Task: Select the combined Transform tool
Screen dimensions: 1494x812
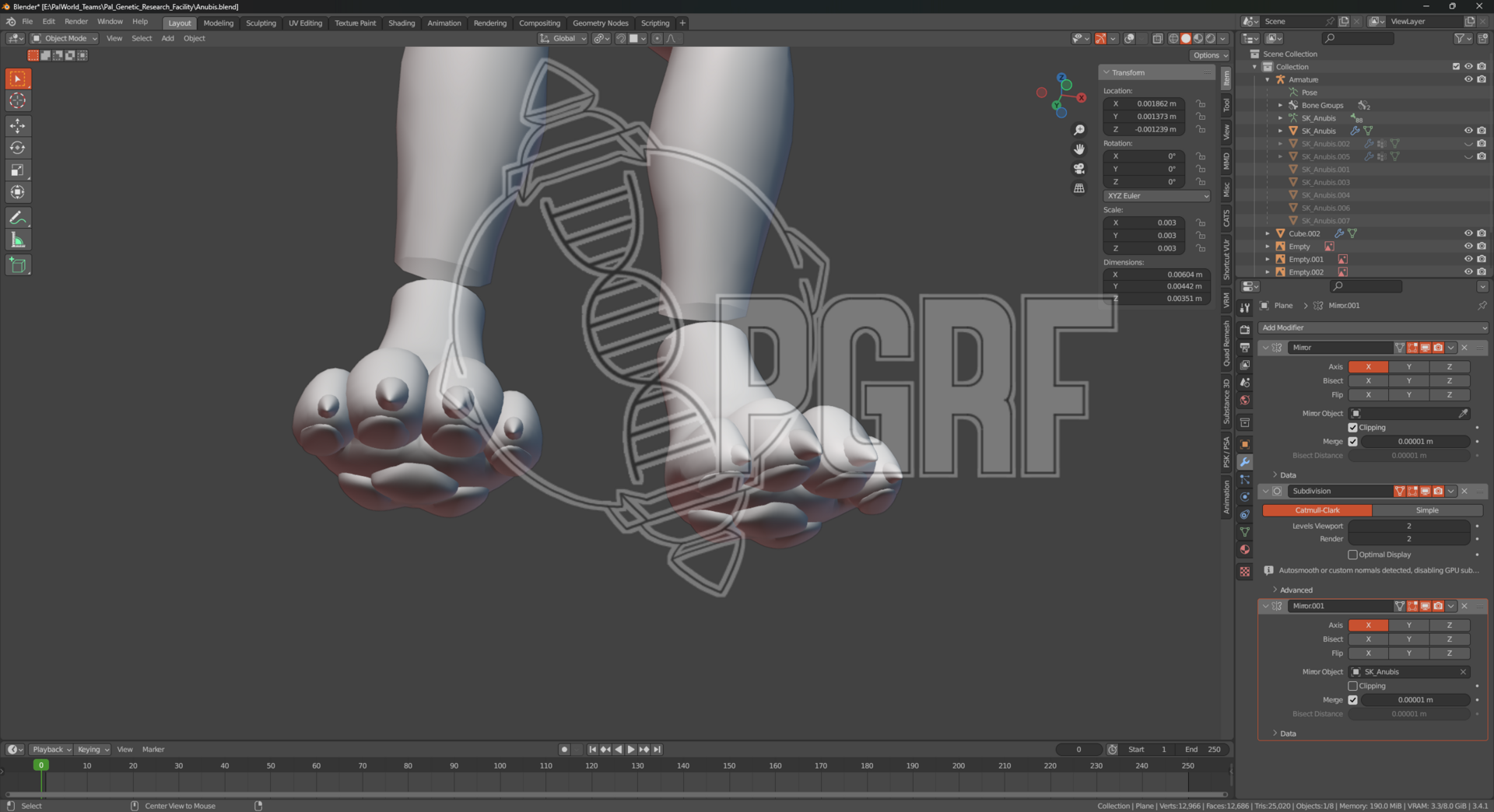Action: (x=18, y=192)
